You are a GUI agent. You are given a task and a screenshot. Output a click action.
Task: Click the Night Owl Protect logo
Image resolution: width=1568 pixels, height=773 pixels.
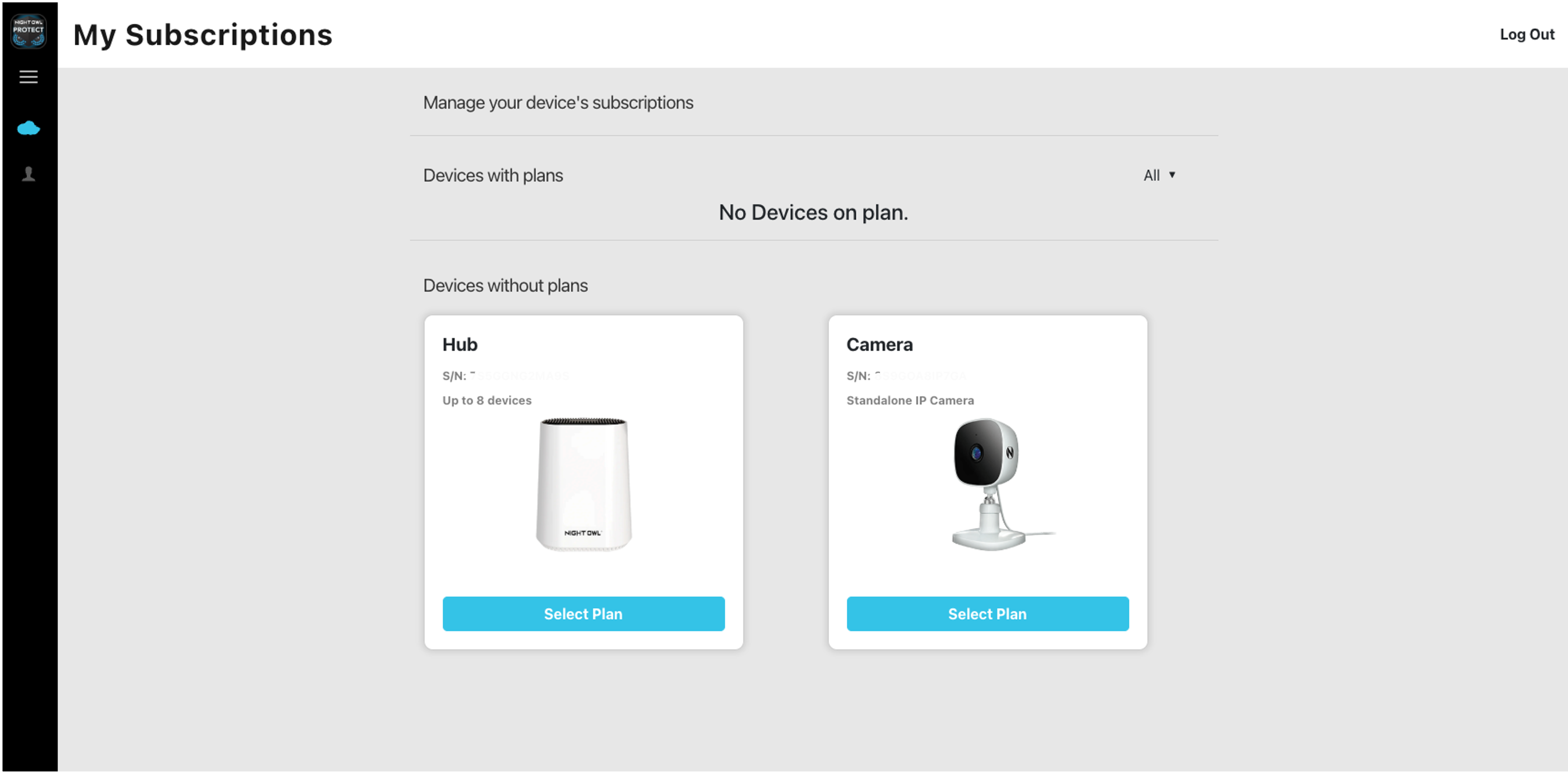click(x=28, y=31)
